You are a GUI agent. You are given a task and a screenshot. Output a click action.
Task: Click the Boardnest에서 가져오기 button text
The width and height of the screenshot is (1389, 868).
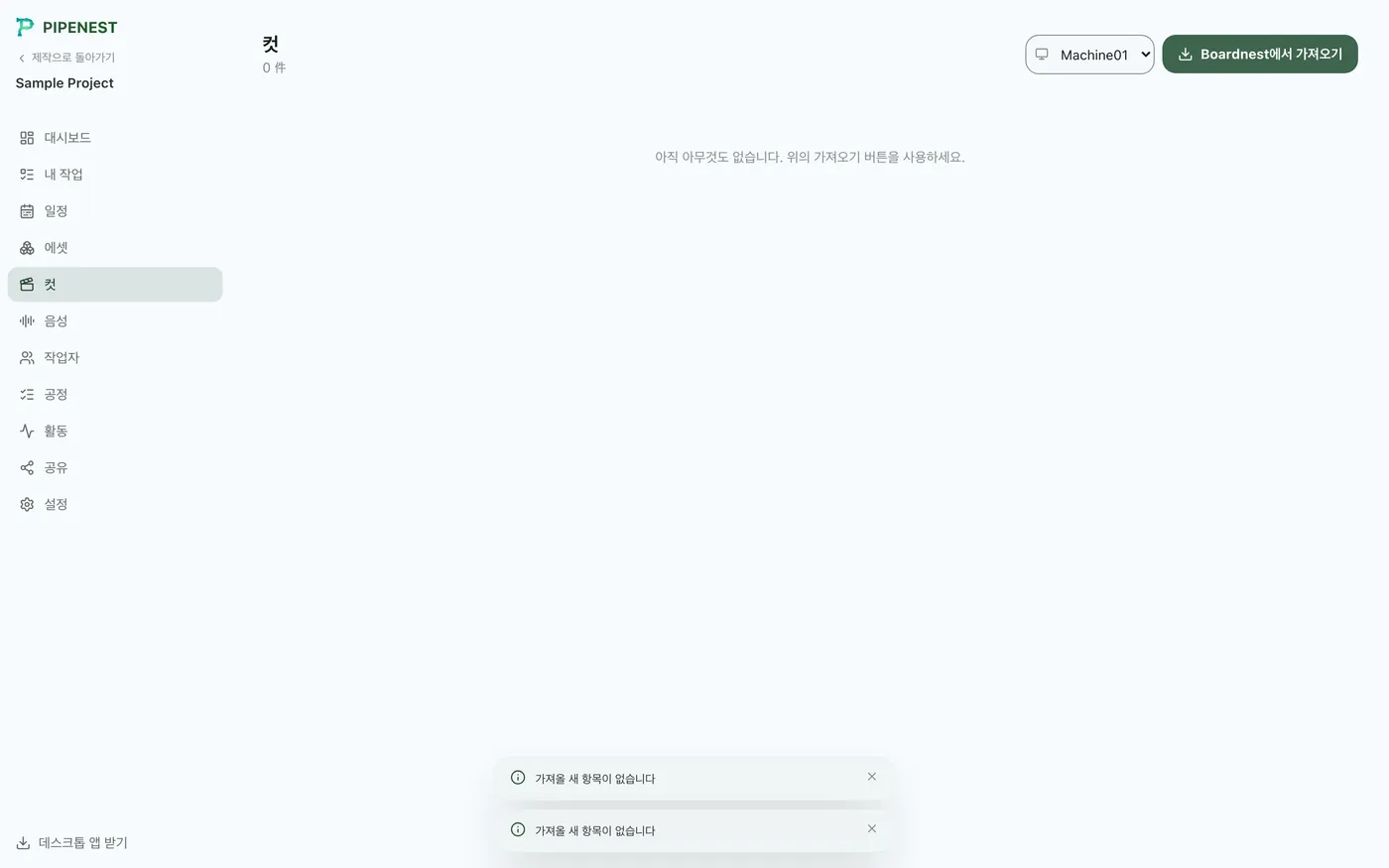coord(1271,55)
